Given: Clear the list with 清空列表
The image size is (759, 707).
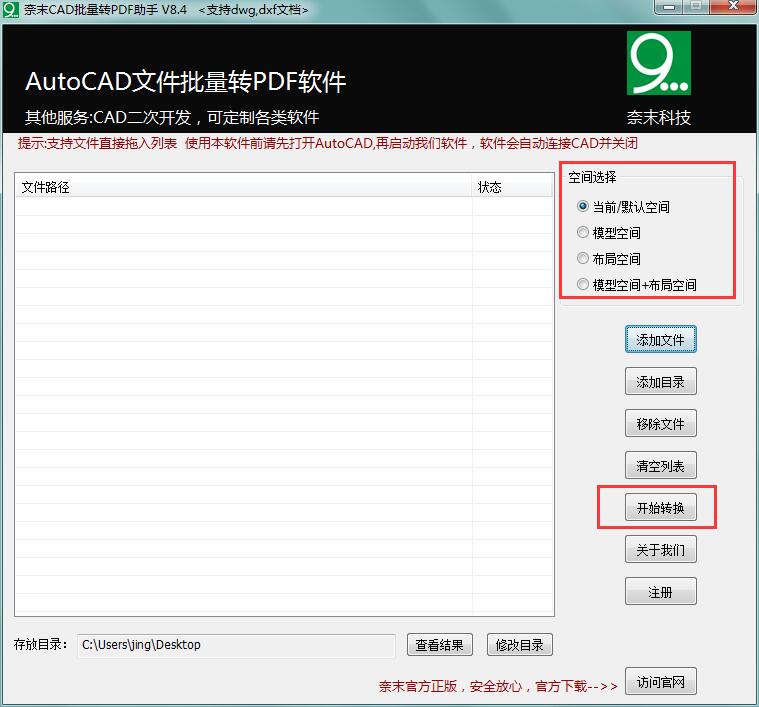Looking at the screenshot, I should click(x=661, y=466).
